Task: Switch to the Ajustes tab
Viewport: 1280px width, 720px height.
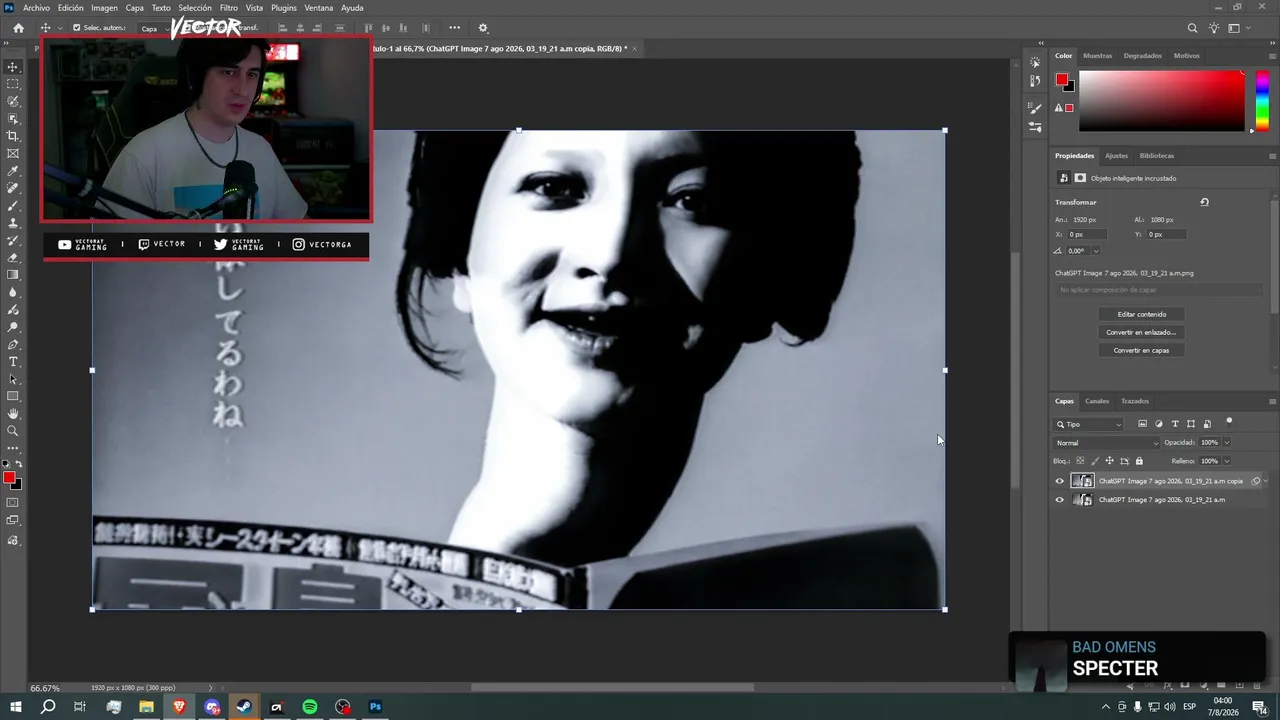Action: coord(1116,156)
